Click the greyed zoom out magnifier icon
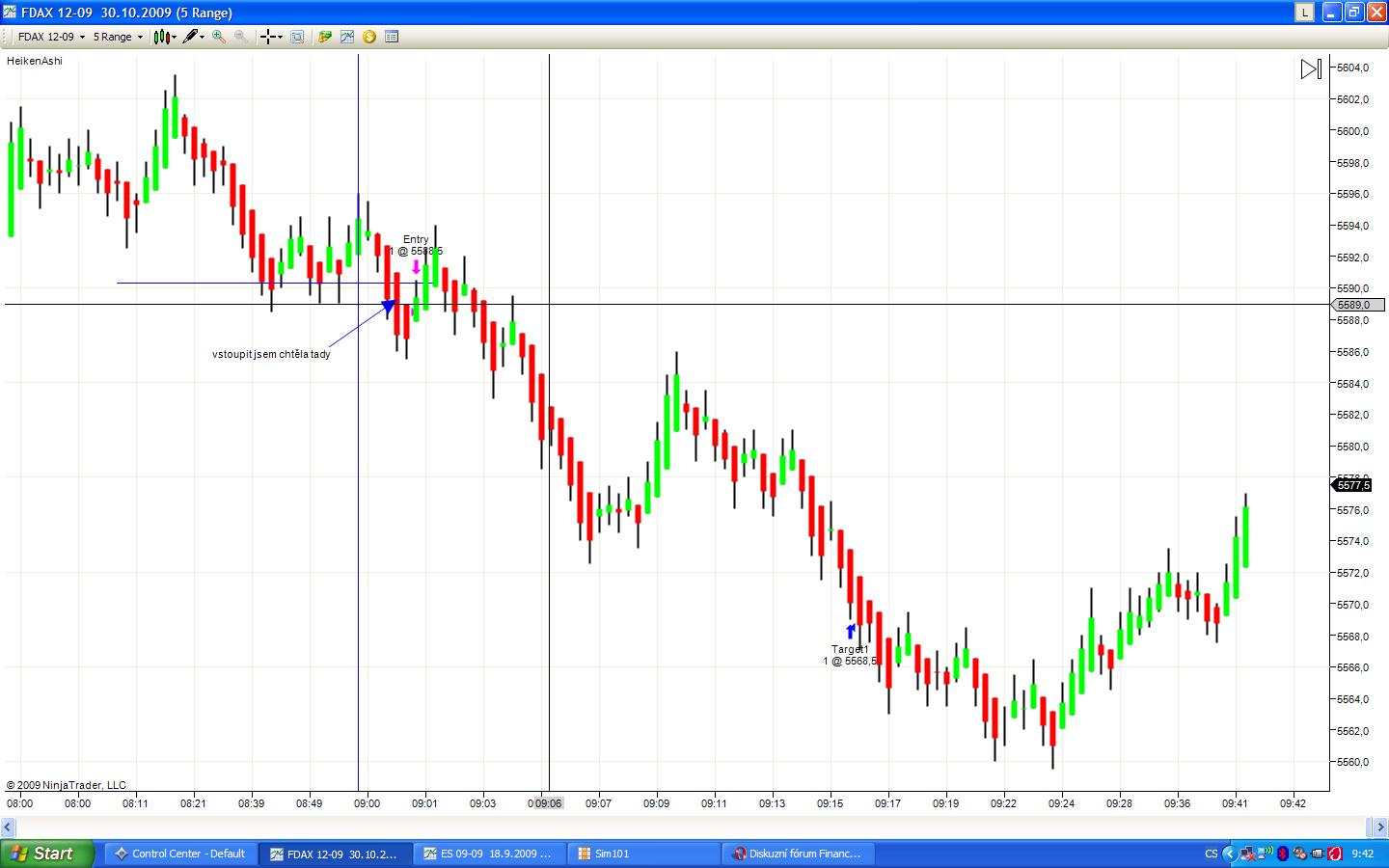This screenshot has width=1389, height=868. pos(241,37)
